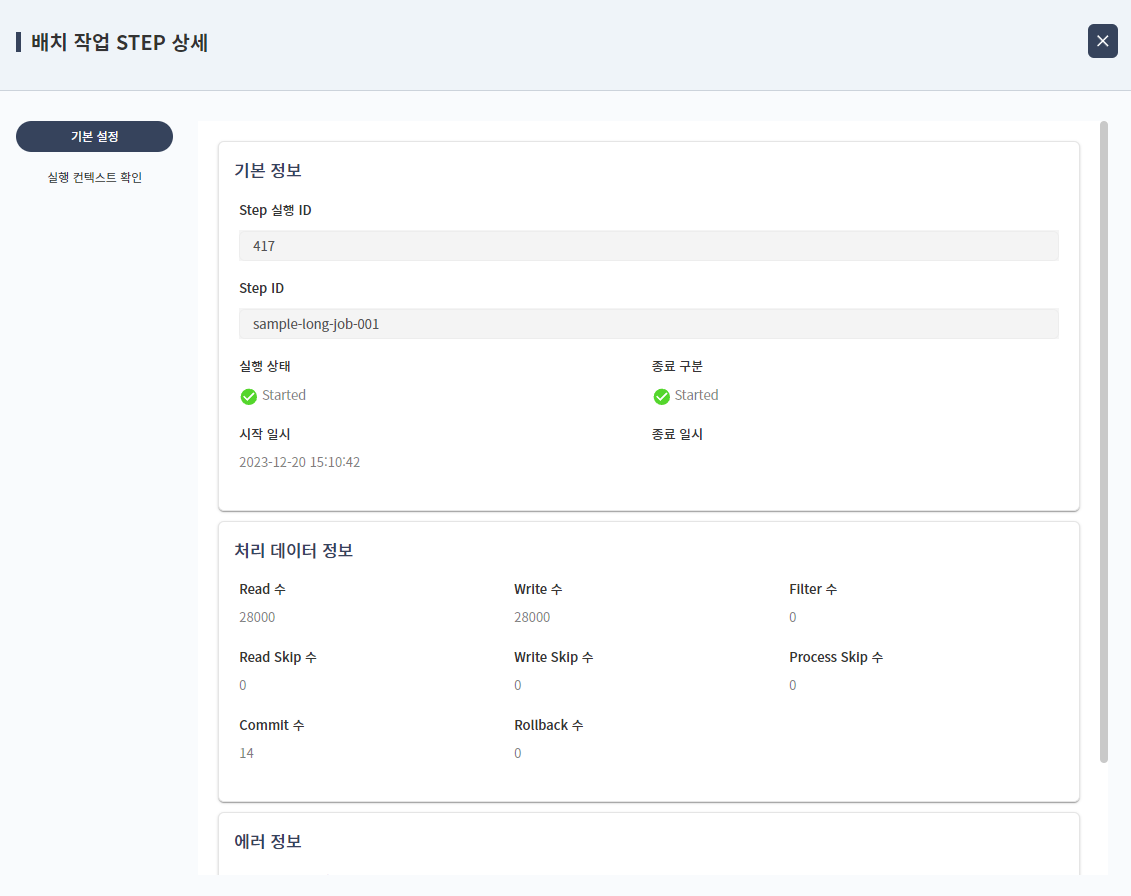This screenshot has width=1131, height=896.
Task: Click the Filter 수 label
Action: coord(813,589)
